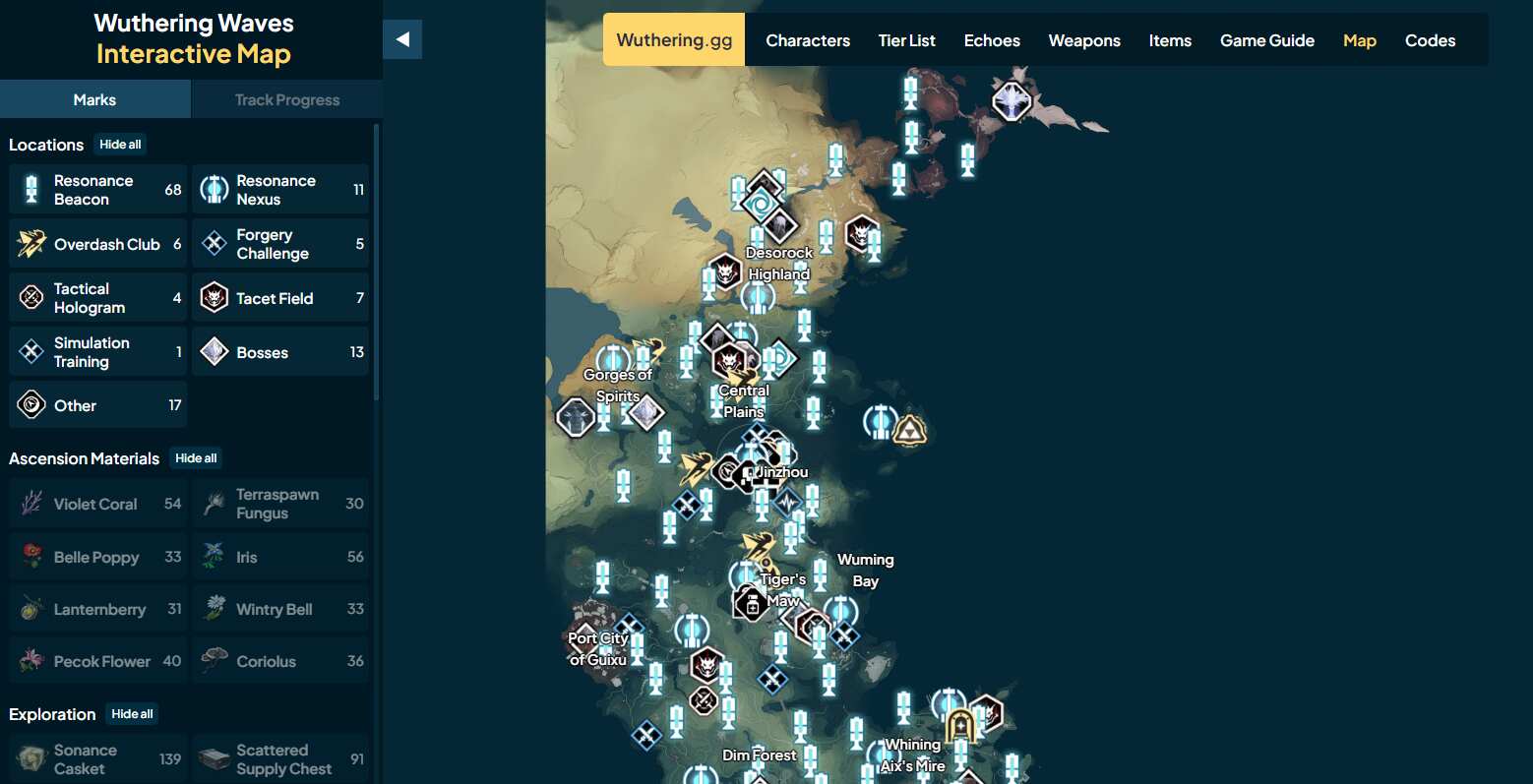Go to the Tier List page
This screenshot has height=784, width=1533.
tap(907, 40)
